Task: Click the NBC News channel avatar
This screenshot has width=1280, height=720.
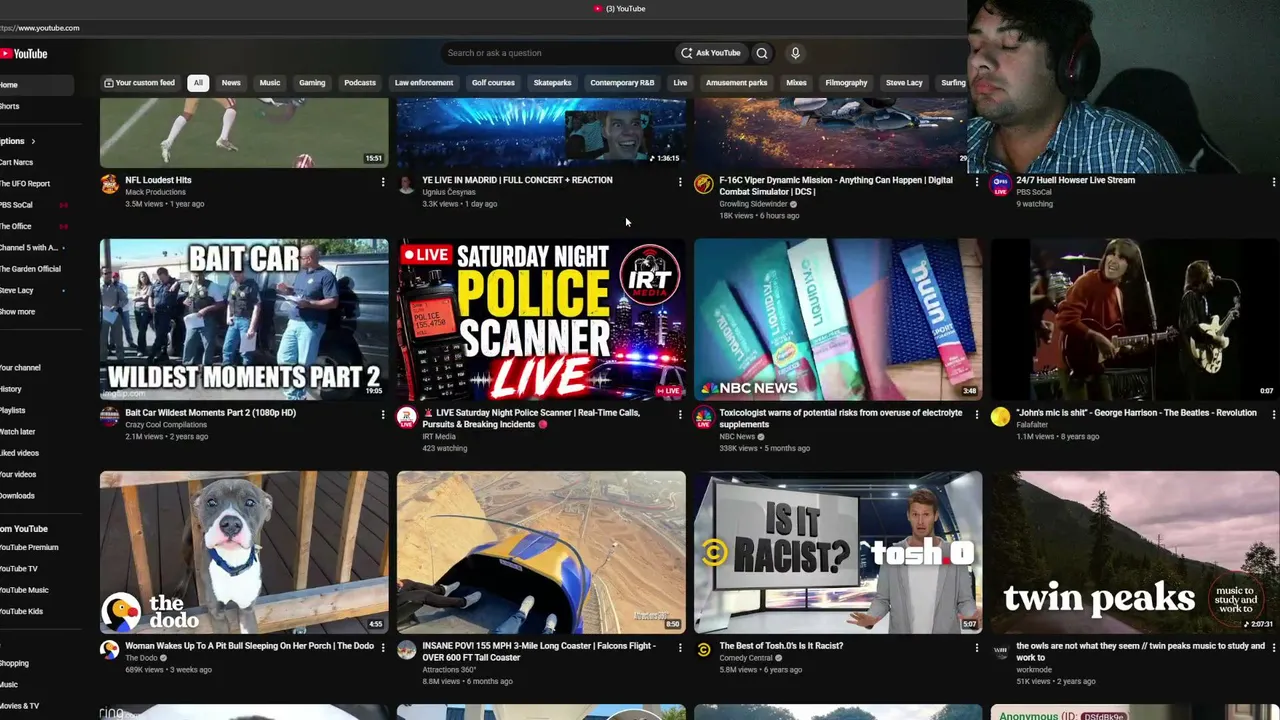Action: [x=704, y=417]
